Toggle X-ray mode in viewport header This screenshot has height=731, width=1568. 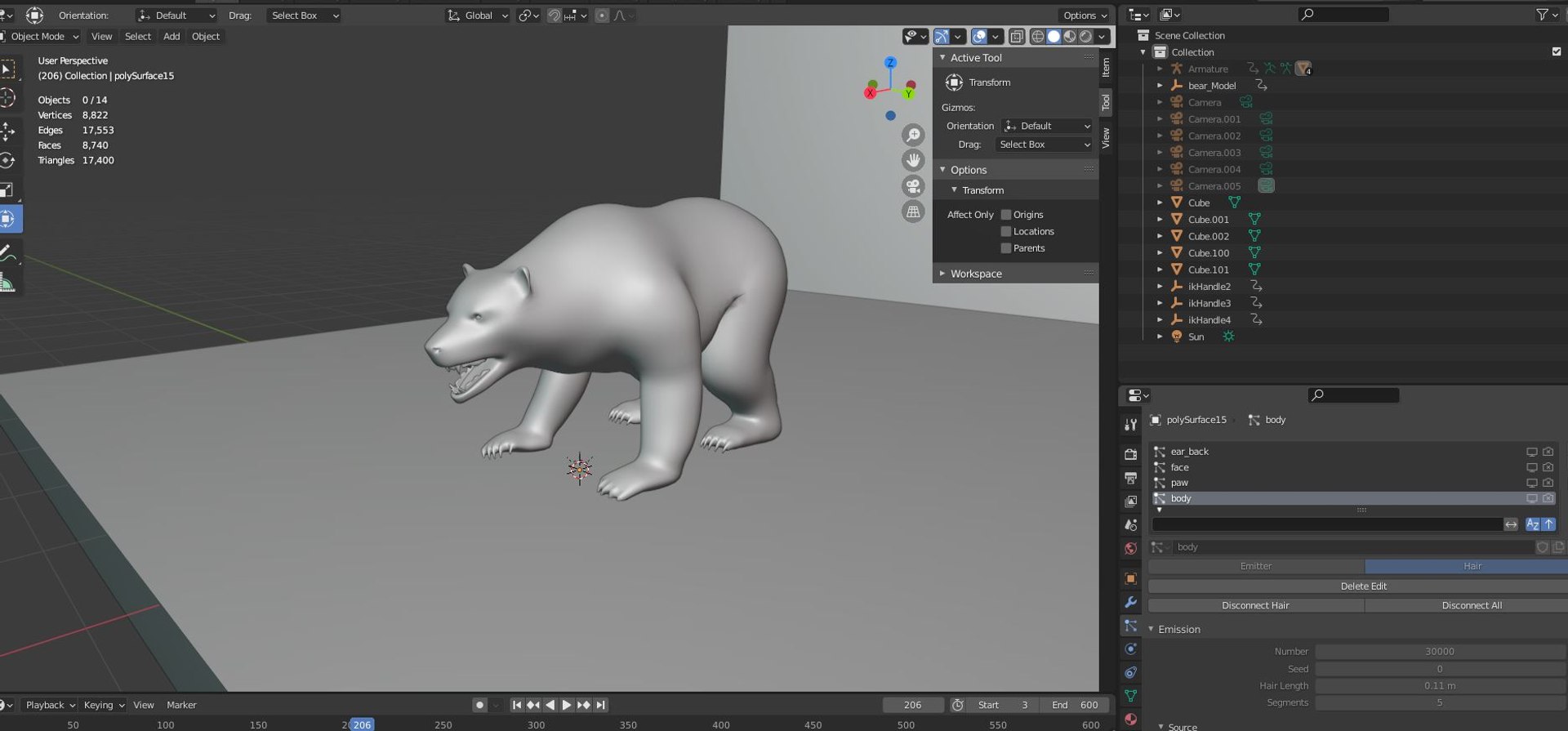[x=1017, y=37]
